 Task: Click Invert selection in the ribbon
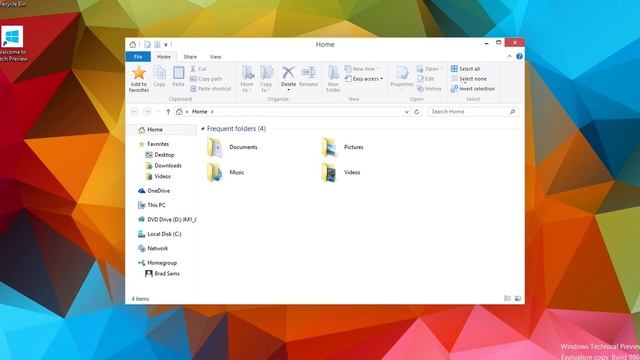[473, 89]
